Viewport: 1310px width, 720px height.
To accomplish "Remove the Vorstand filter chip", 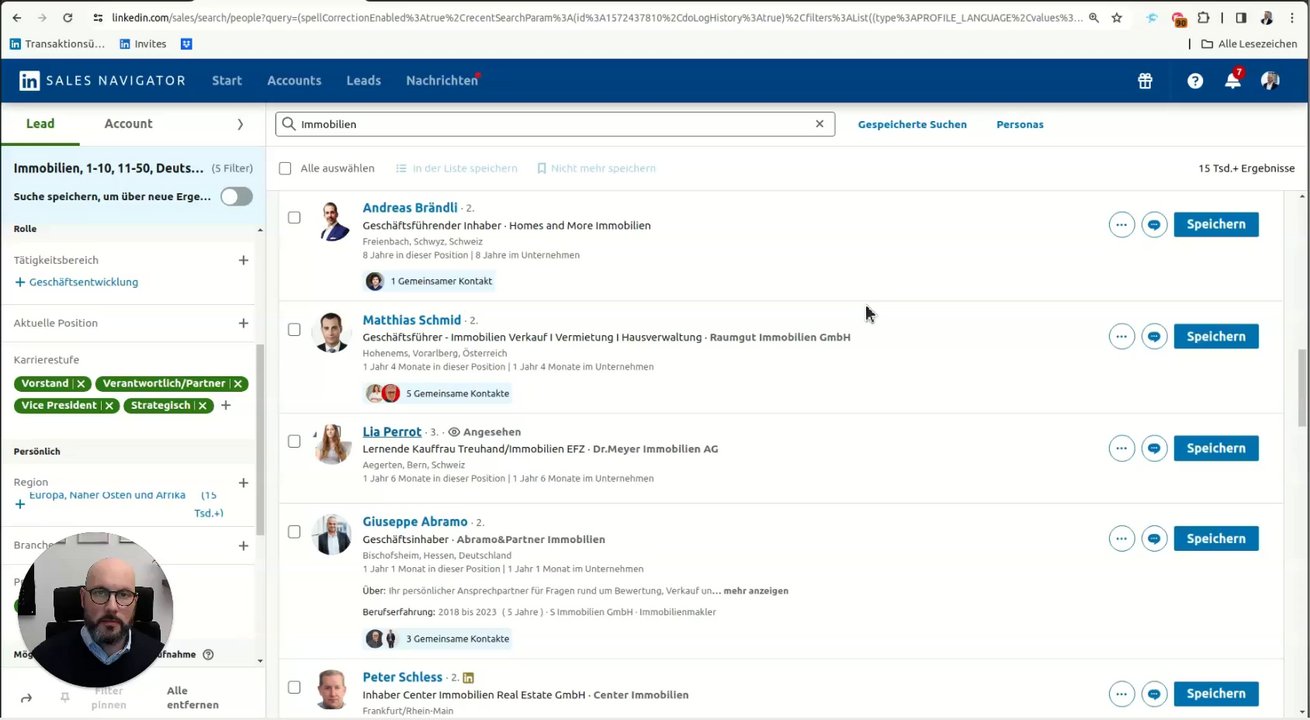I will [81, 384].
